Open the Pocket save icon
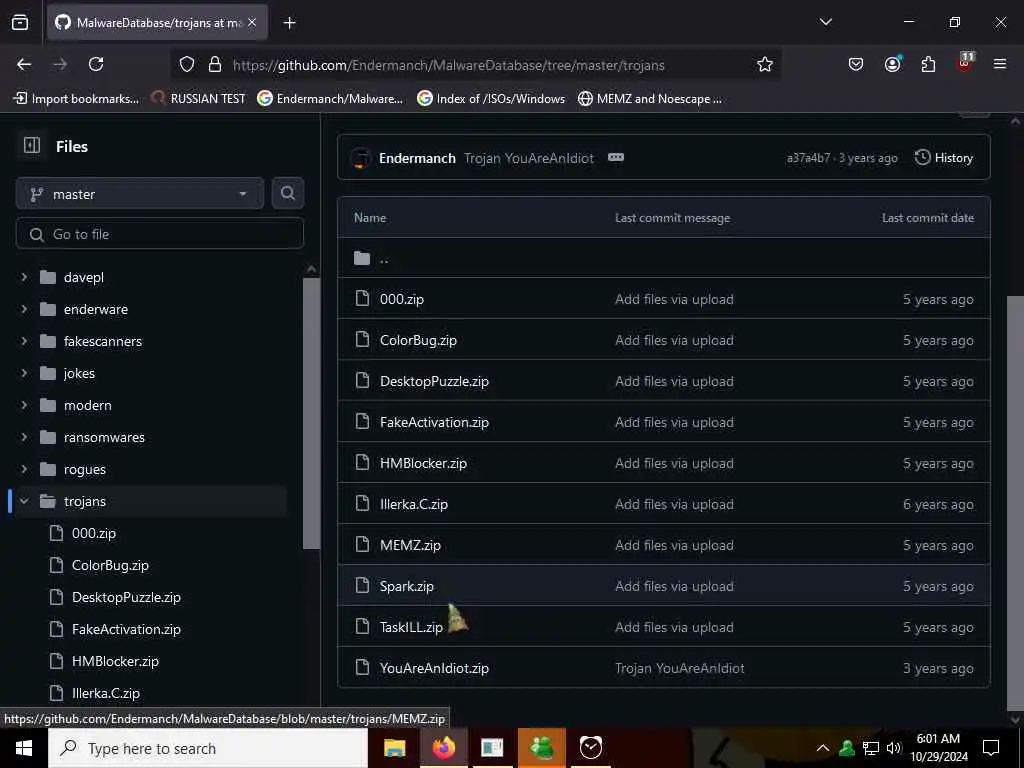1024x768 pixels. [x=856, y=64]
